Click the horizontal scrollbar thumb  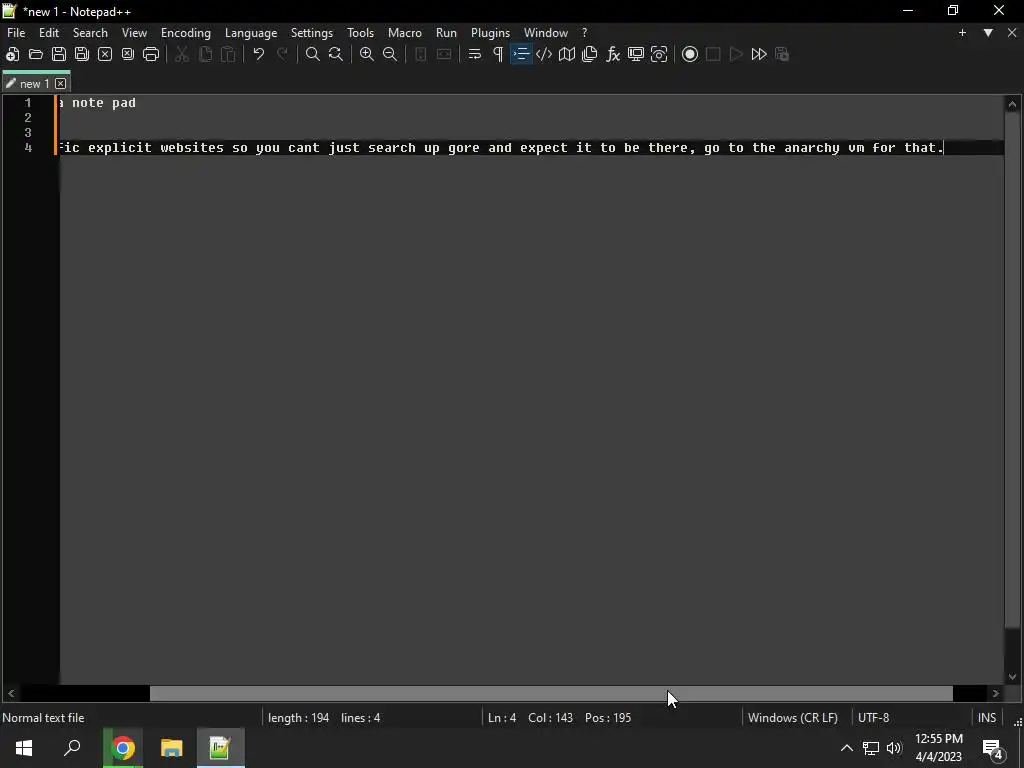[x=551, y=694]
